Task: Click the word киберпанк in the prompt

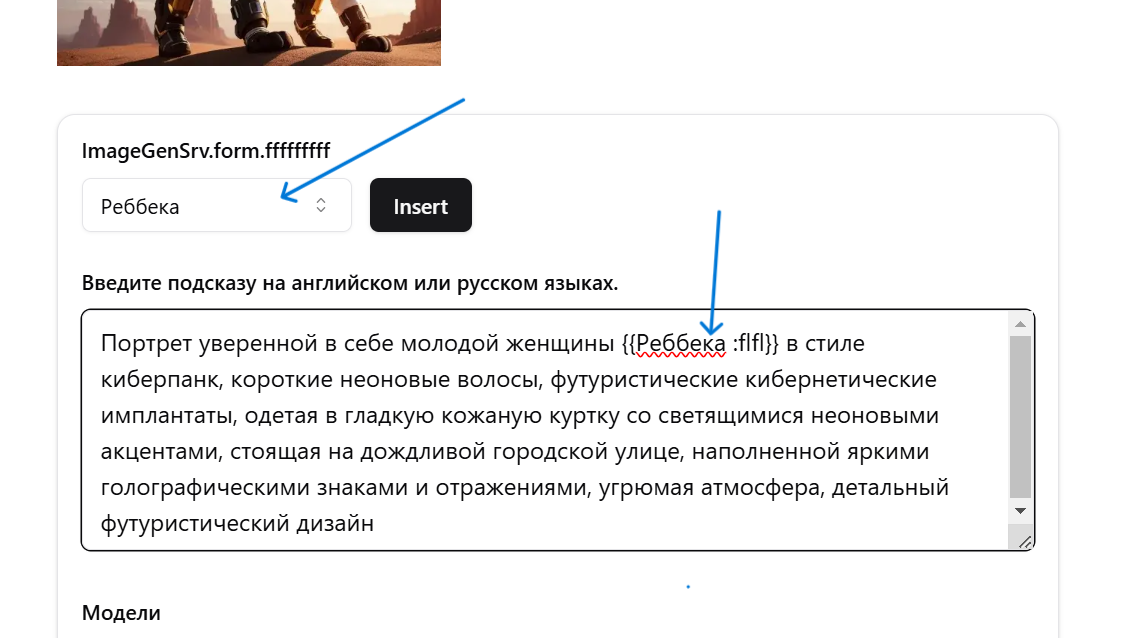Action: coord(160,379)
